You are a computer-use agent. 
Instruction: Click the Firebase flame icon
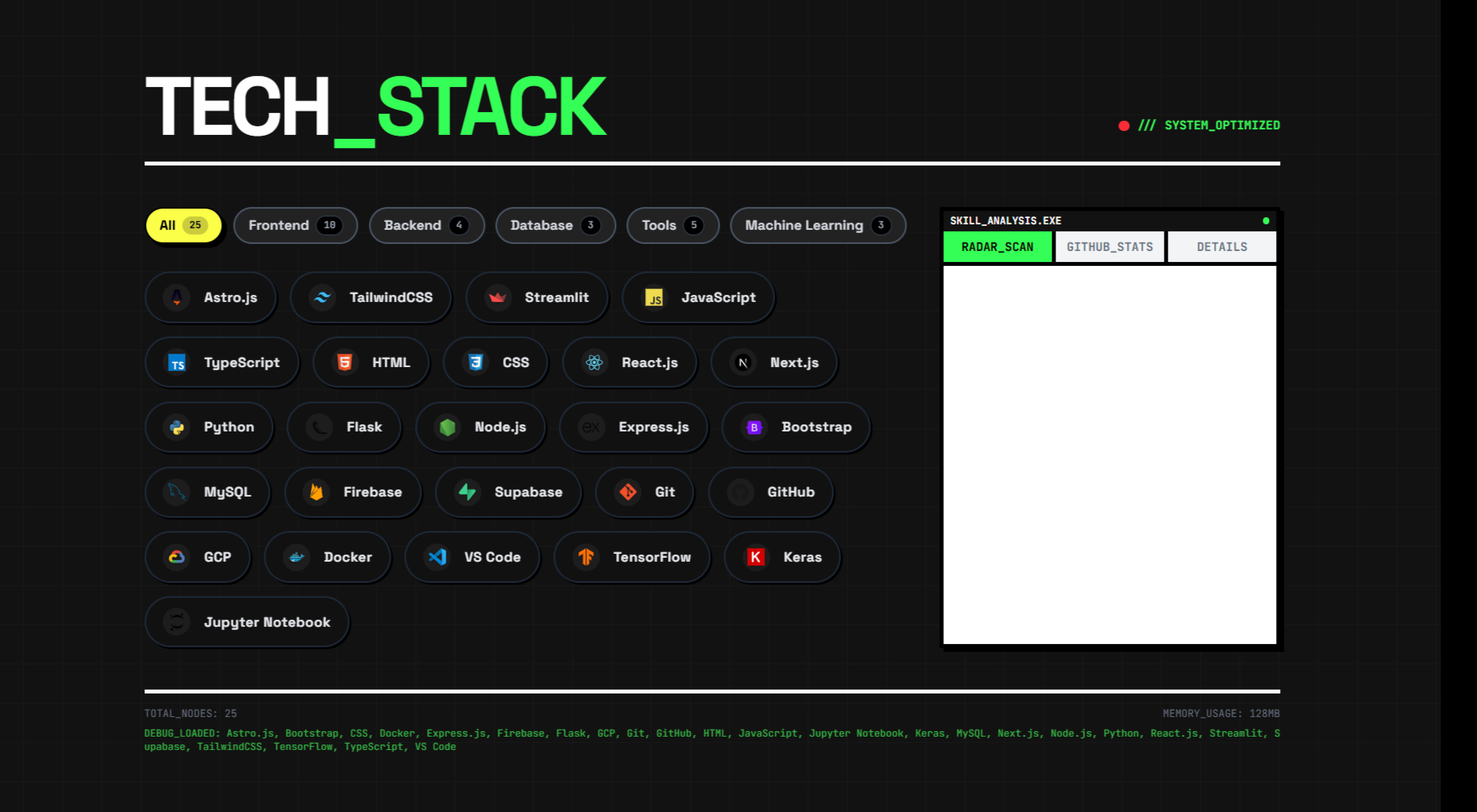coord(316,492)
